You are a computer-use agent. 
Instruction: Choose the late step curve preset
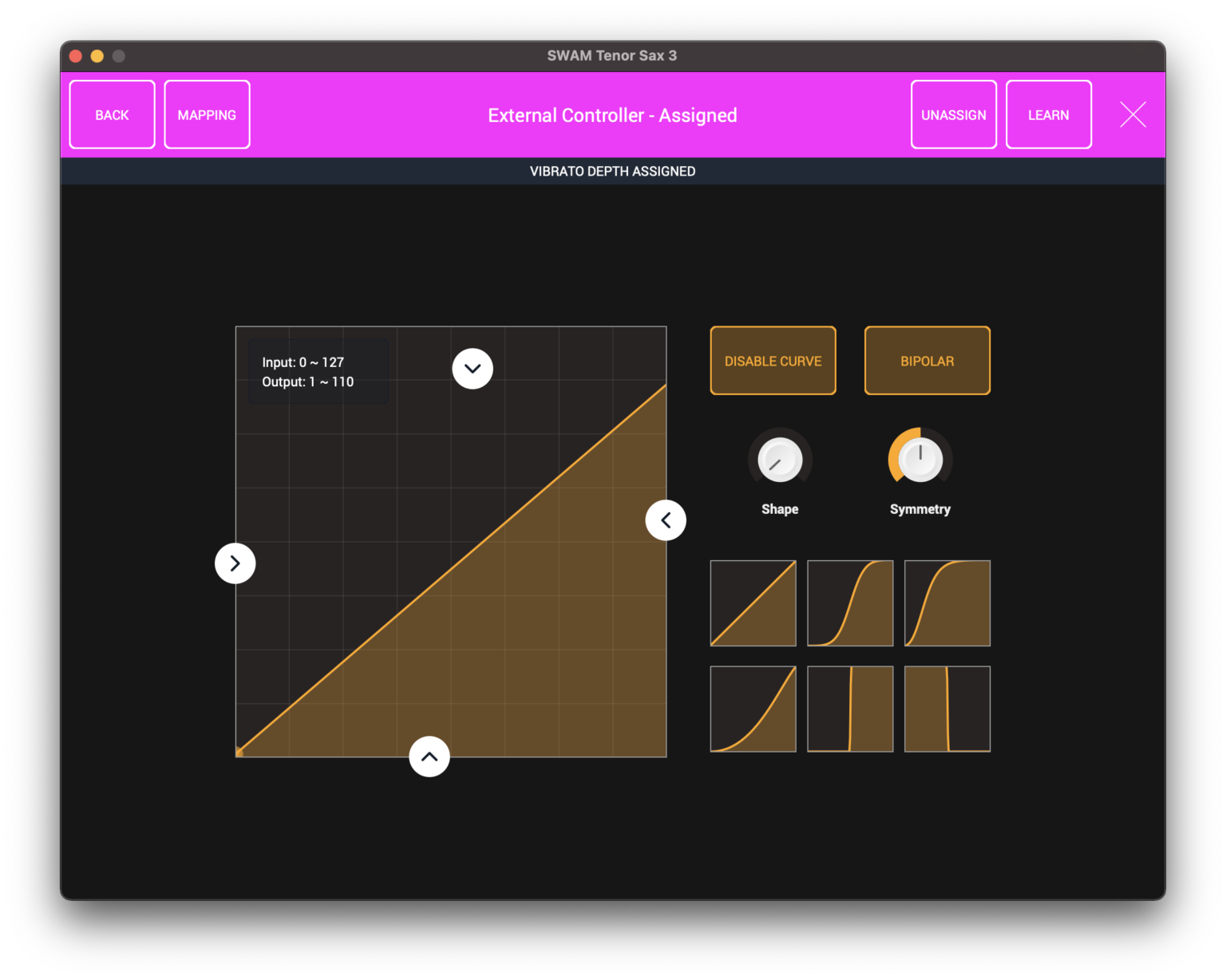947,709
